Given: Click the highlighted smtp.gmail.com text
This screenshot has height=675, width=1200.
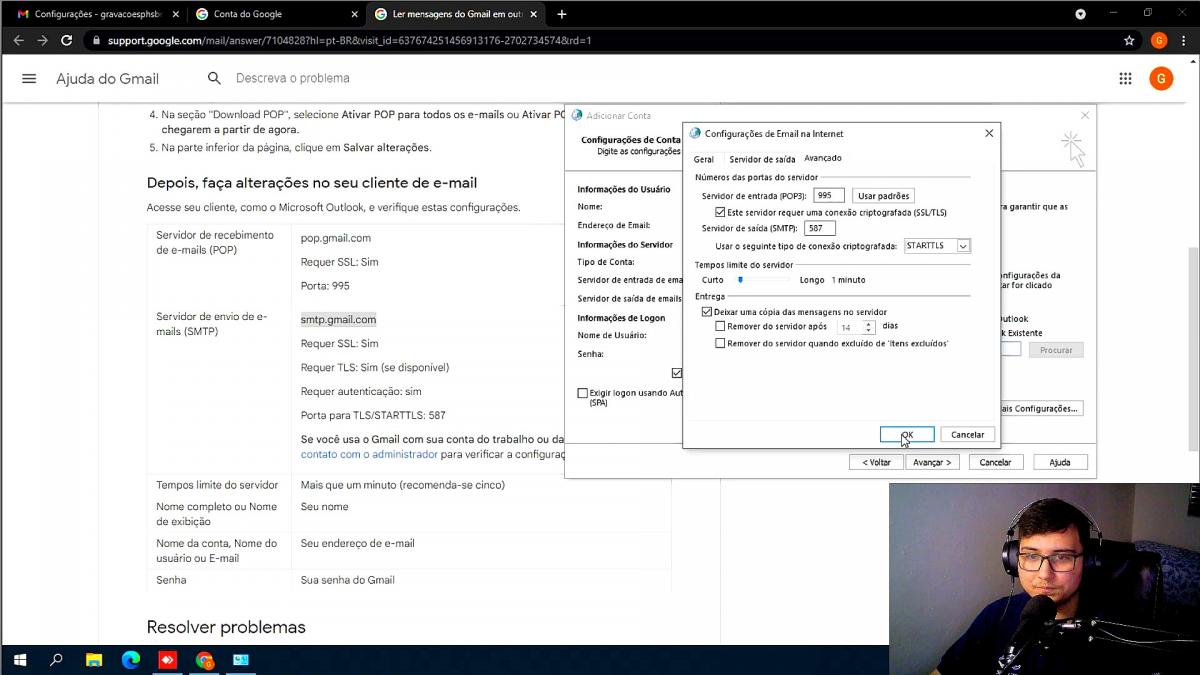Looking at the screenshot, I should click(x=339, y=320).
